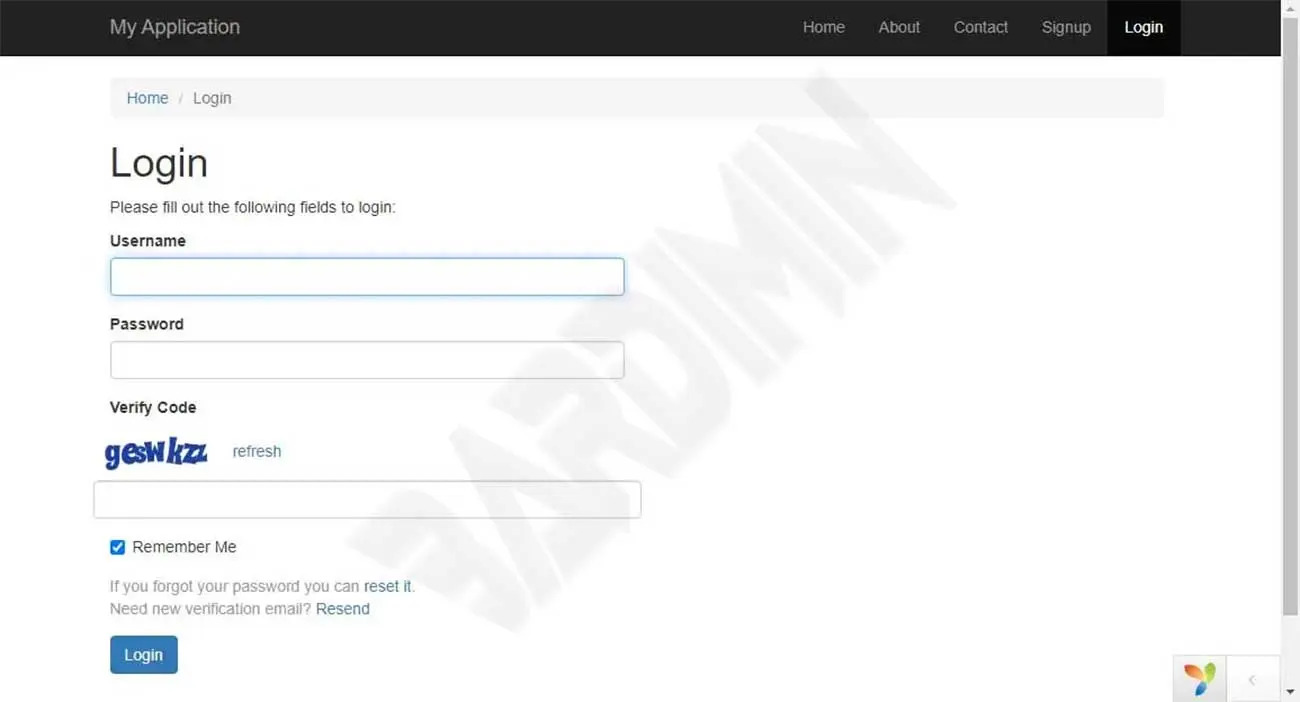This screenshot has height=702, width=1300.
Task: Select the Verify Code text box
Action: tap(367, 500)
